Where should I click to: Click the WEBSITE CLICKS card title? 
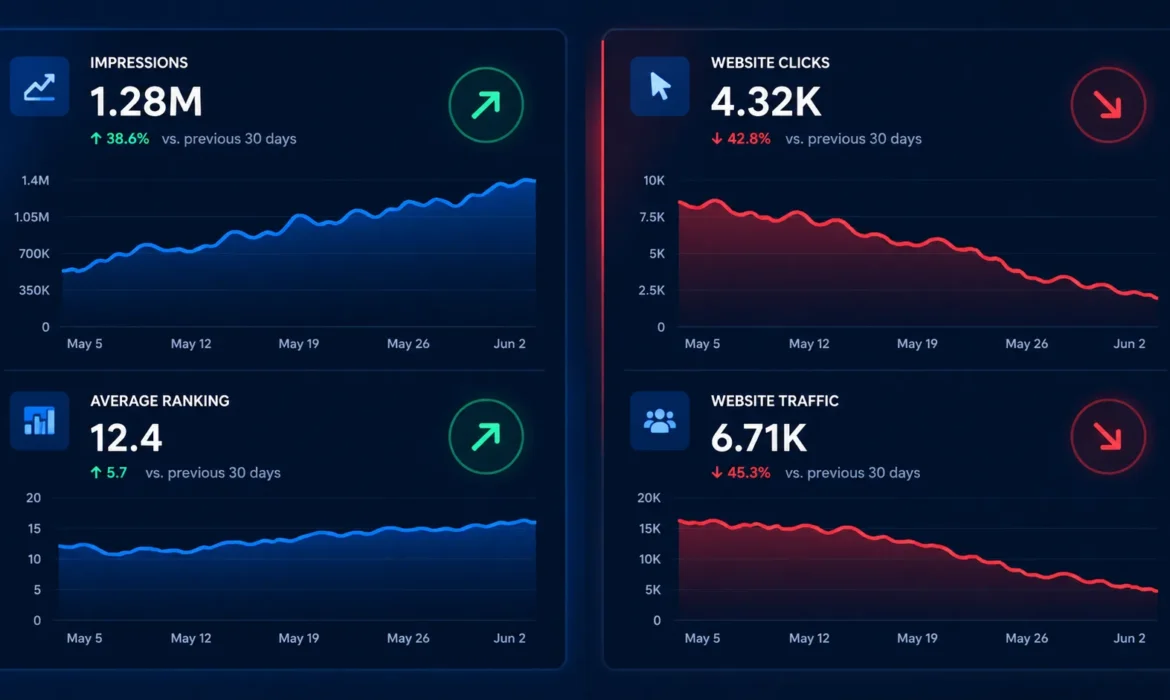[x=770, y=63]
